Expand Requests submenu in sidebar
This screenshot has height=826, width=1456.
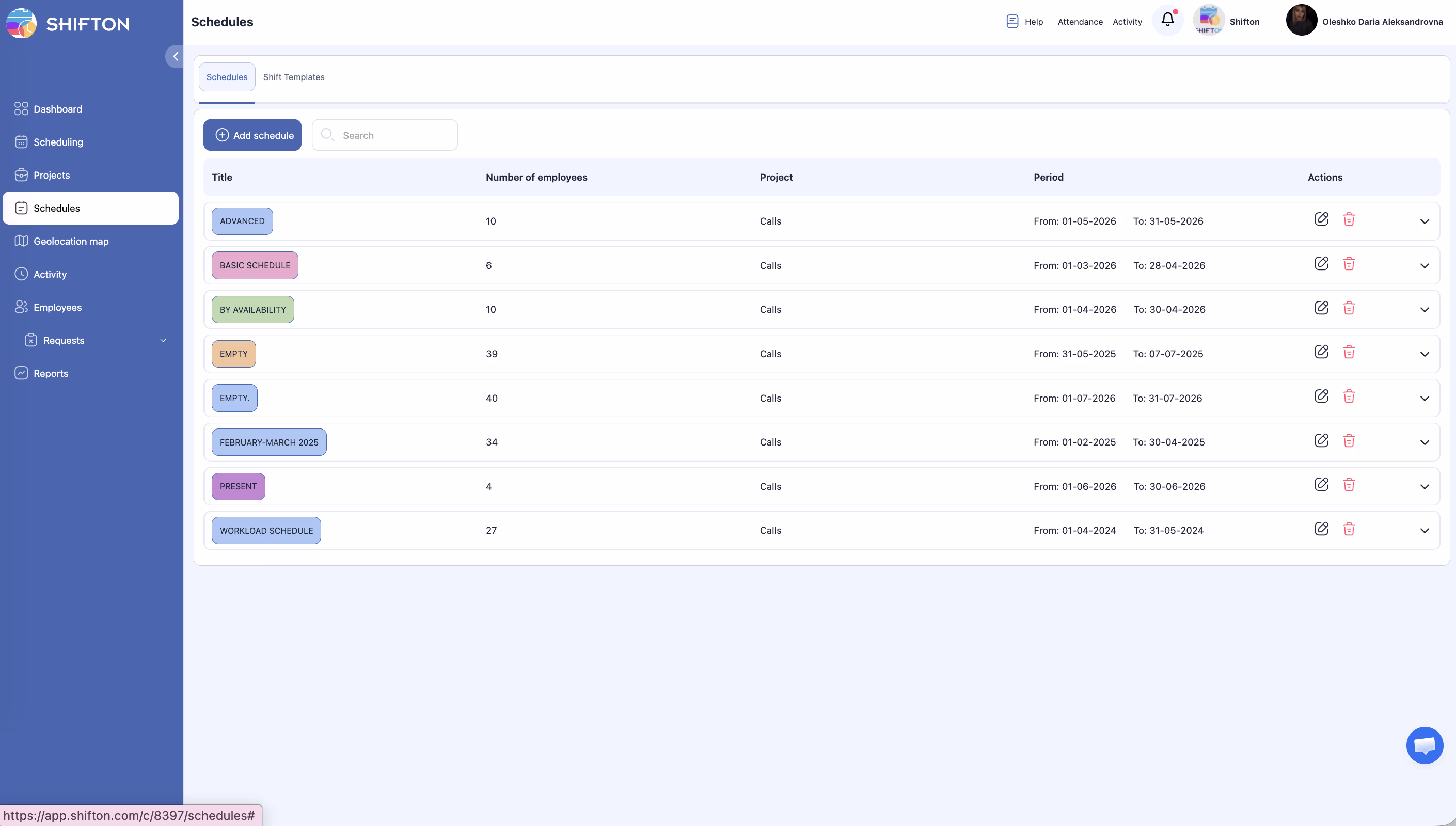pyautogui.click(x=163, y=340)
